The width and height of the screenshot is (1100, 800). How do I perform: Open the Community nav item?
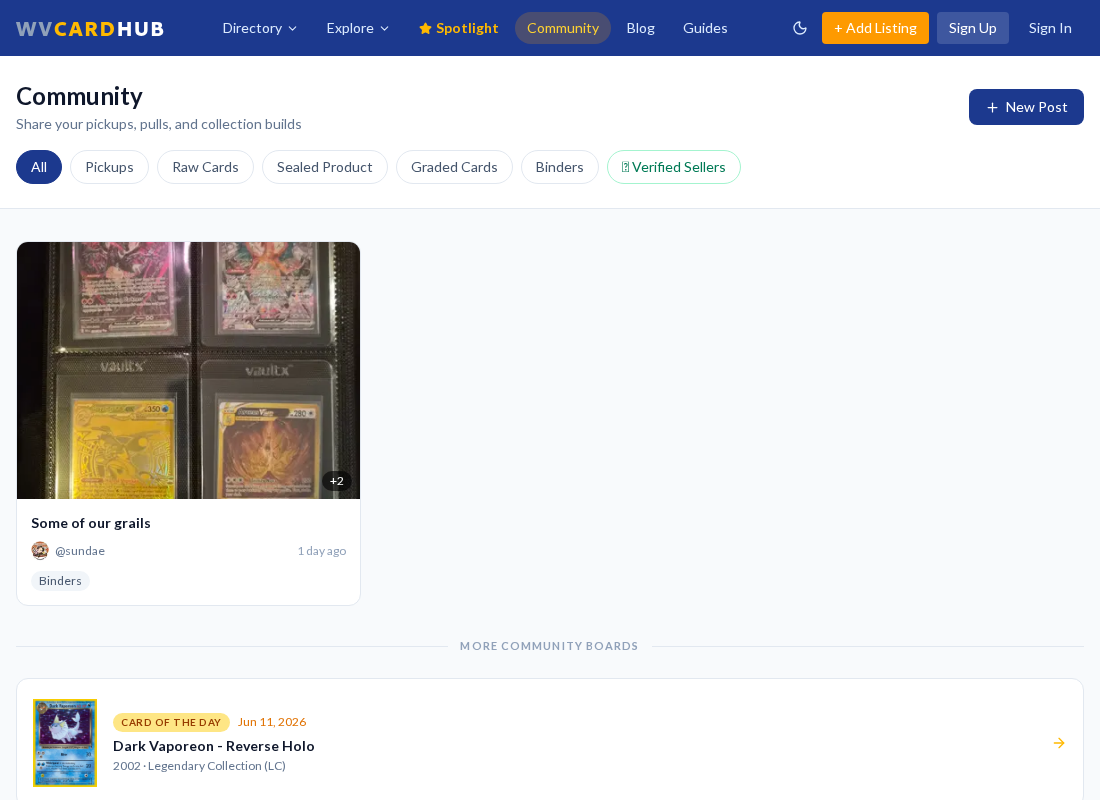pyautogui.click(x=563, y=28)
